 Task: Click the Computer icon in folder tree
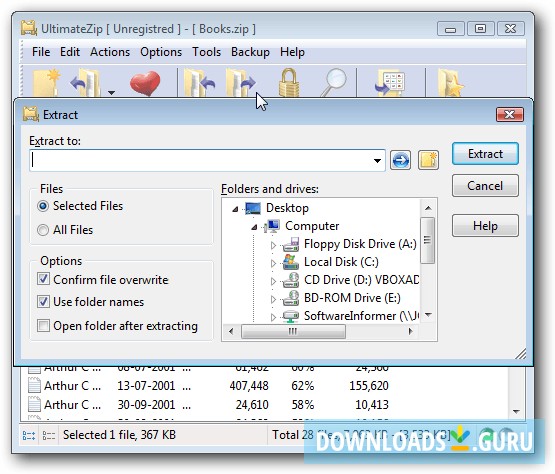coord(272,226)
